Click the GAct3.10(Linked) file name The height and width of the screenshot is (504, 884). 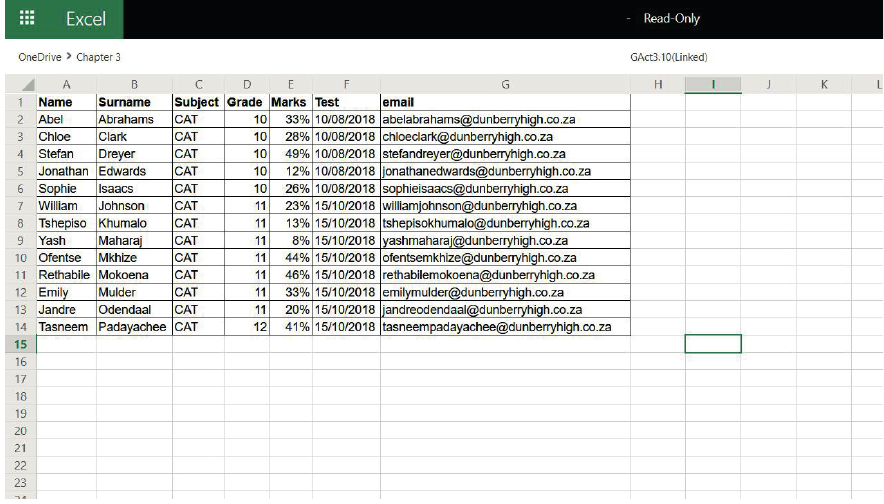(669, 57)
